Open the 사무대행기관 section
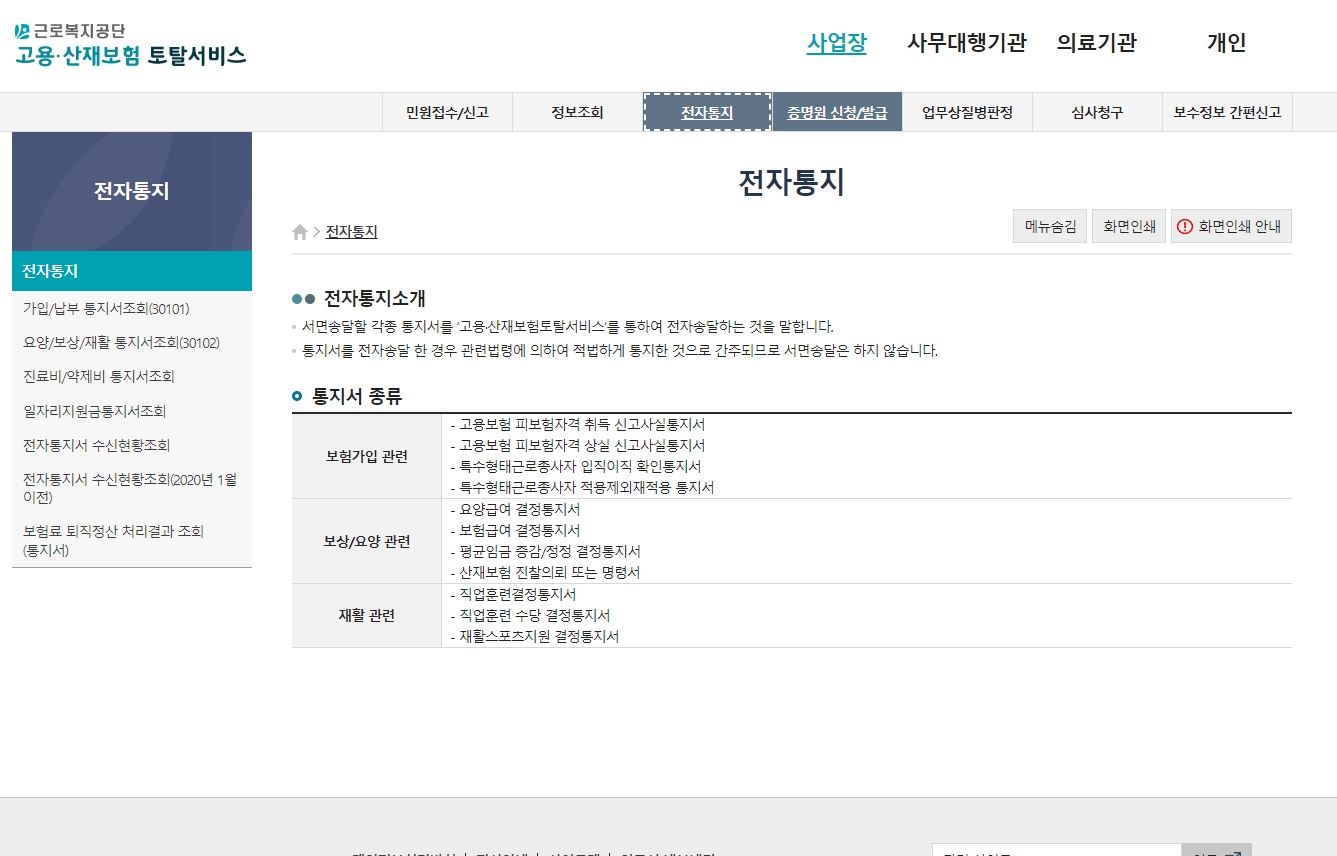This screenshot has width=1337, height=856. 966,43
